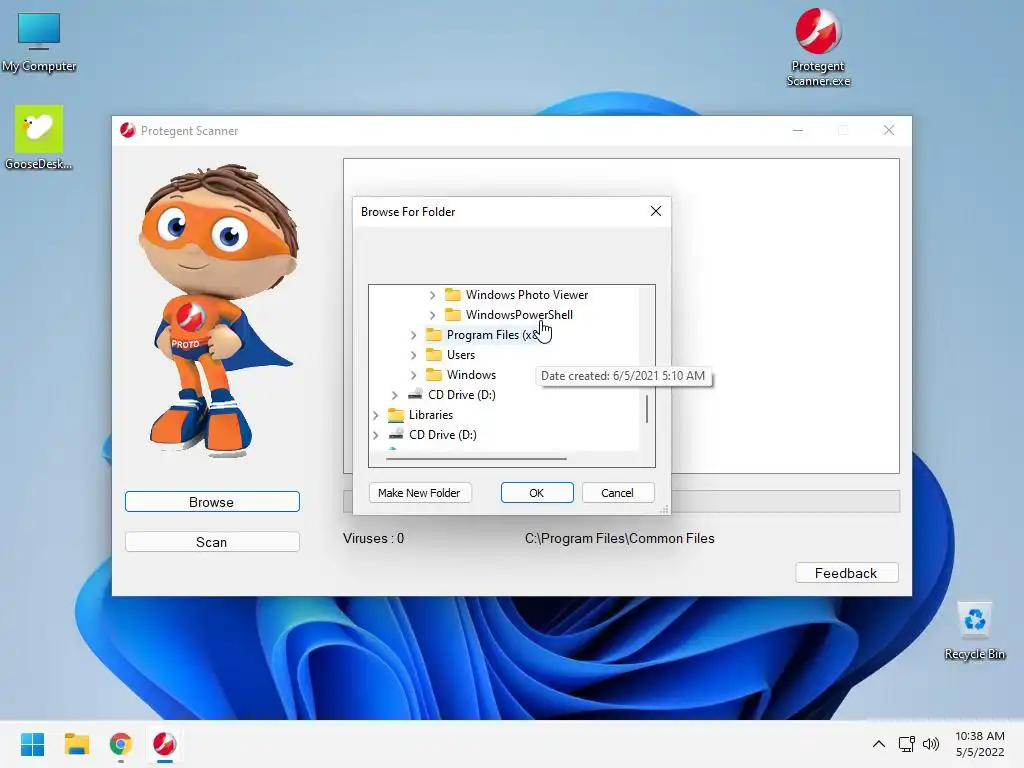
Task: Expand the Users folder node
Action: tap(413, 355)
